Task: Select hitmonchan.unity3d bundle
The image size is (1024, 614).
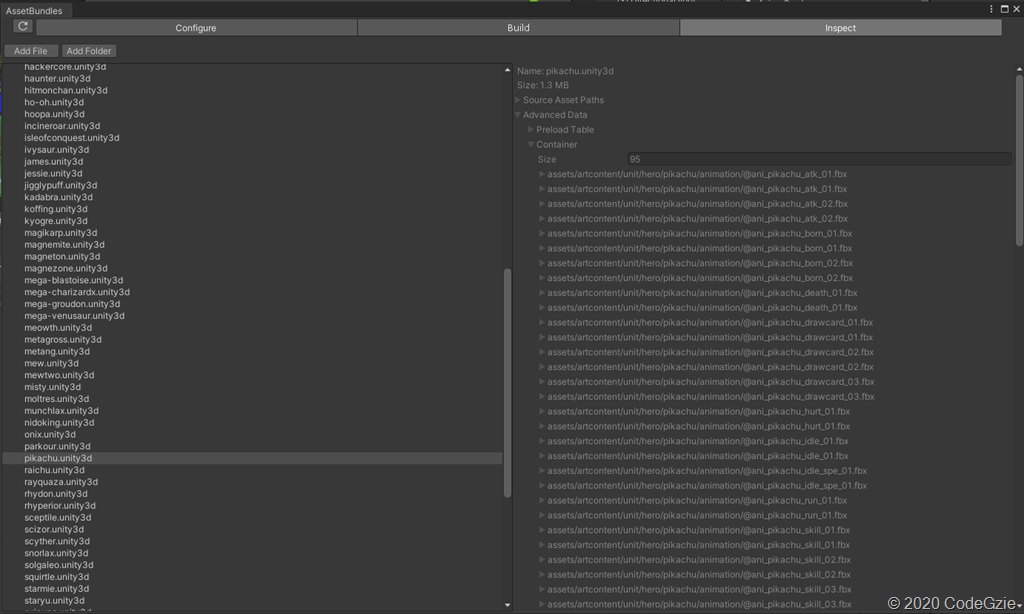Action: [x=66, y=90]
